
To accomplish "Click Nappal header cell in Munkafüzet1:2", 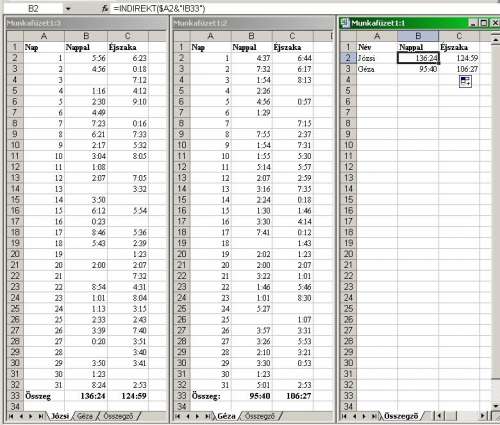I will coord(252,47).
